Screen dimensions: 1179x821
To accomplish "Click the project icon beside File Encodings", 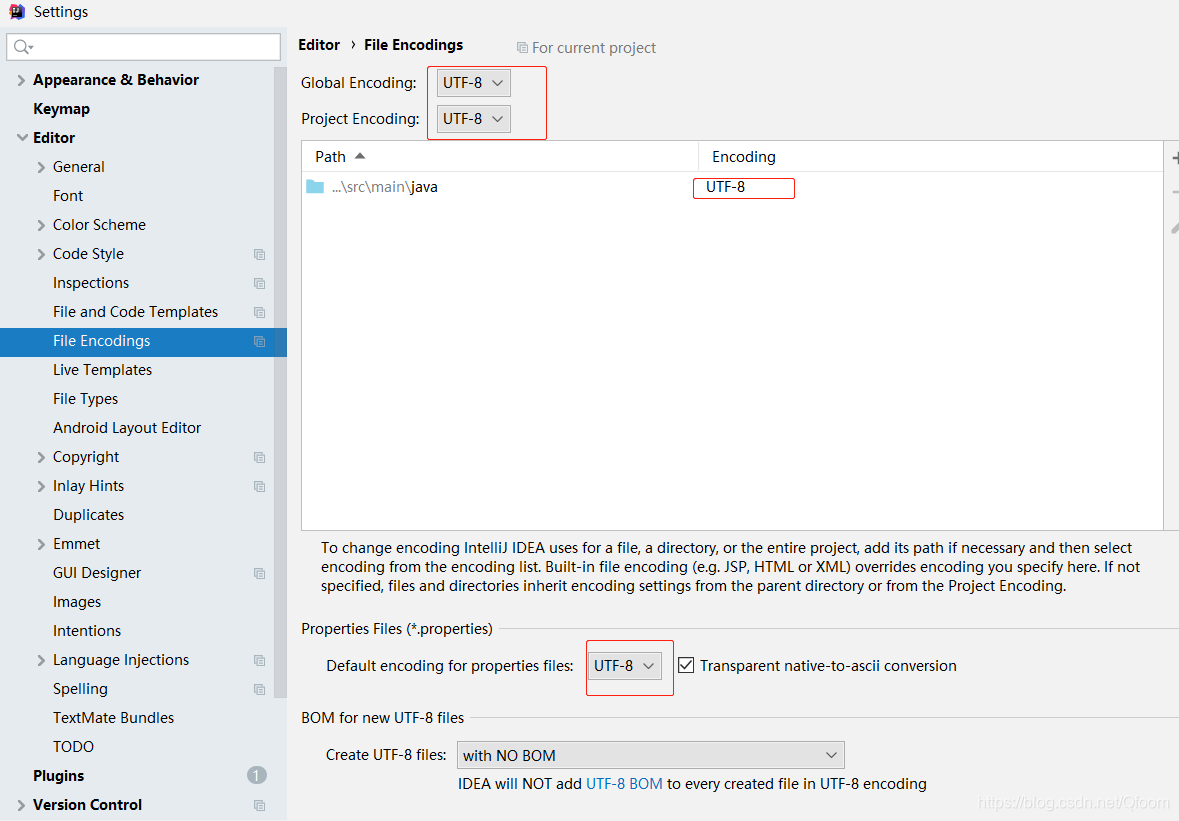I will [259, 341].
